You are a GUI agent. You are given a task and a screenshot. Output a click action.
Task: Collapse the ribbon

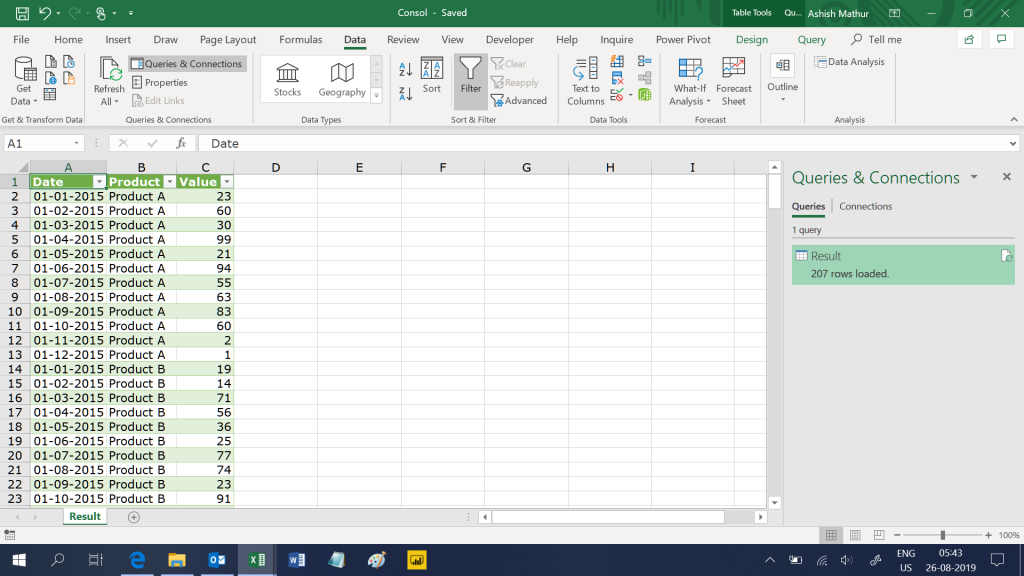pyautogui.click(x=1014, y=120)
